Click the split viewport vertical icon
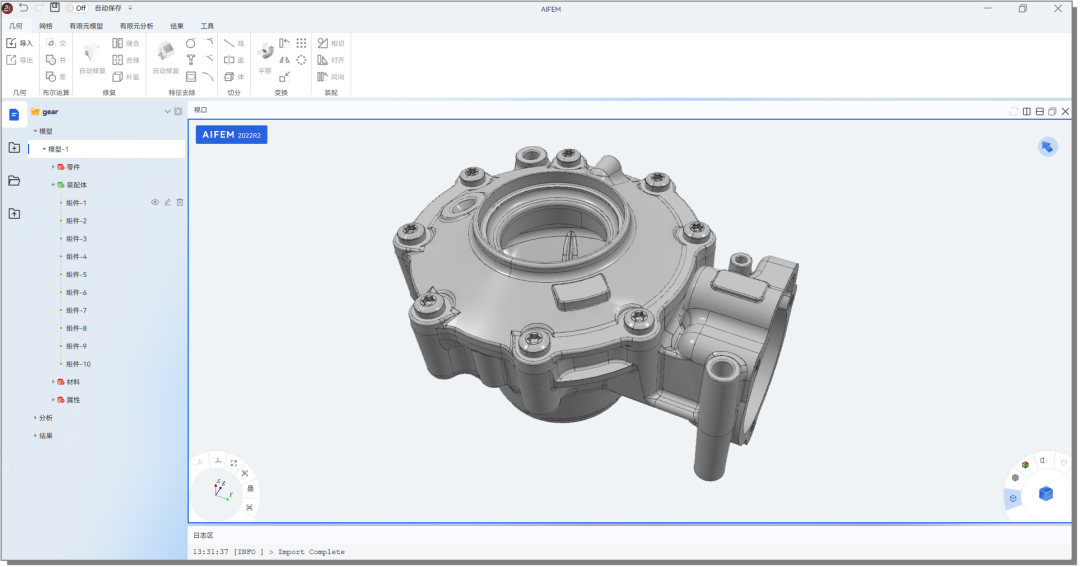This screenshot has width=1080, height=567. 1027,112
